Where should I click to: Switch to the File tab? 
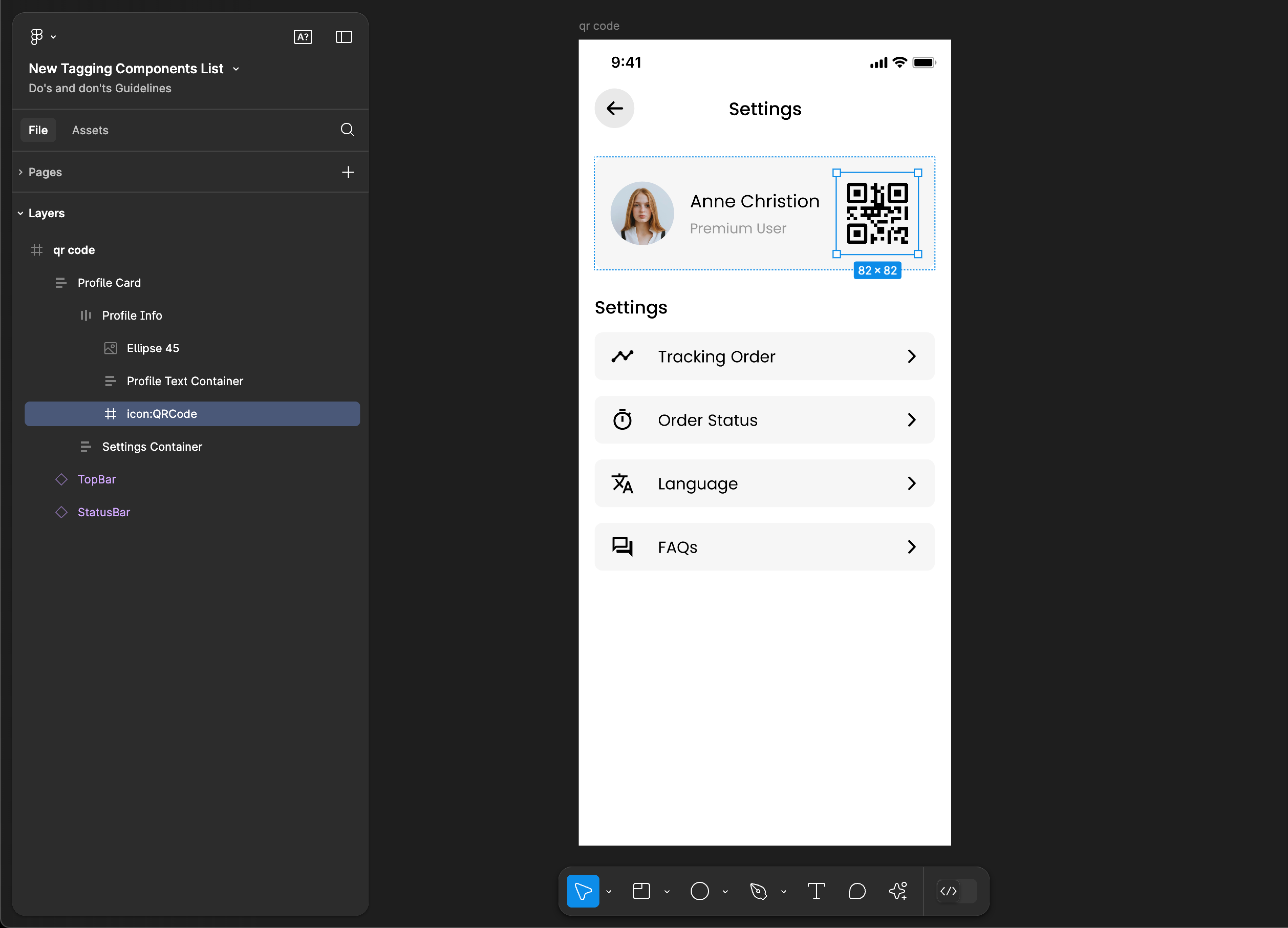(x=38, y=130)
